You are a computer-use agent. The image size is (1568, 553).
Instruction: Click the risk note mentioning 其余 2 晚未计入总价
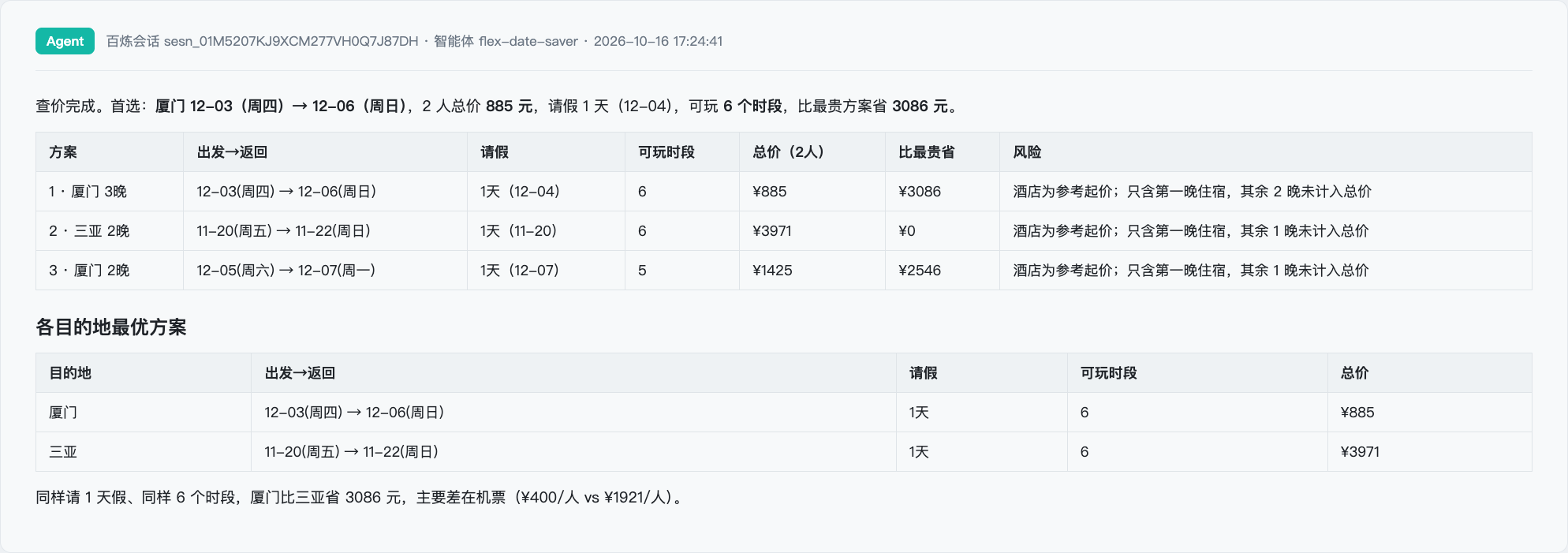tap(1192, 192)
